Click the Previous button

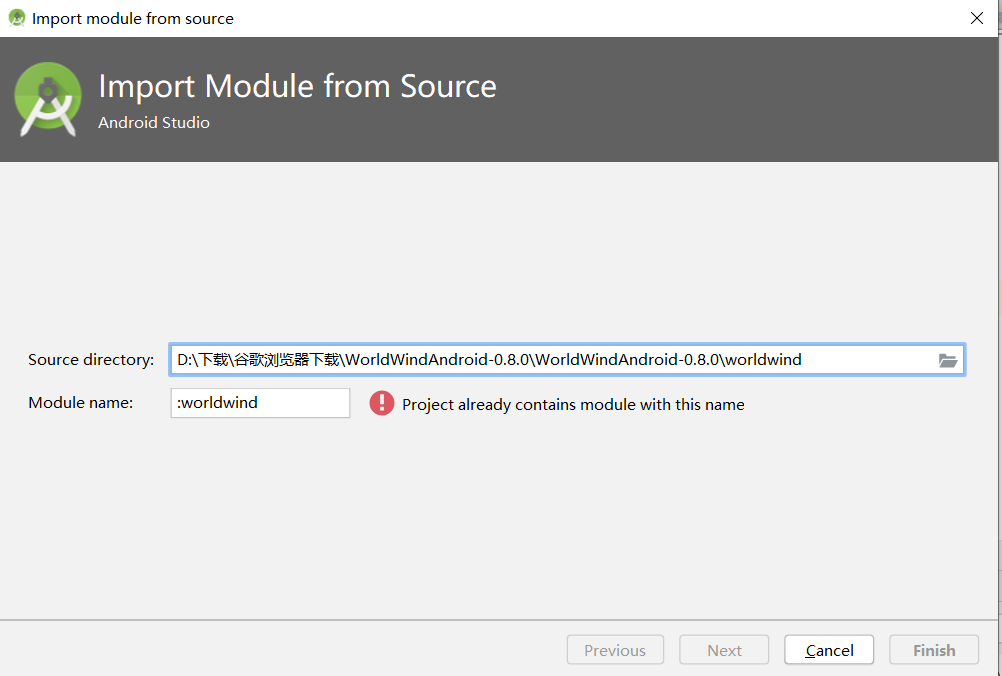pyautogui.click(x=615, y=649)
